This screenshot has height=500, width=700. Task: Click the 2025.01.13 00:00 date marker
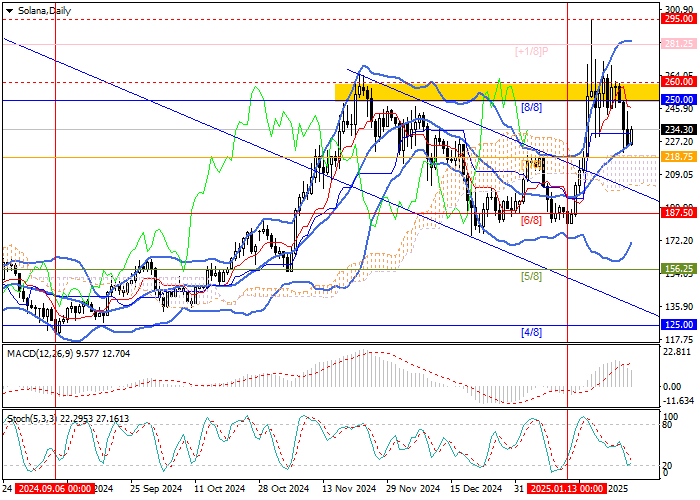(x=567, y=490)
